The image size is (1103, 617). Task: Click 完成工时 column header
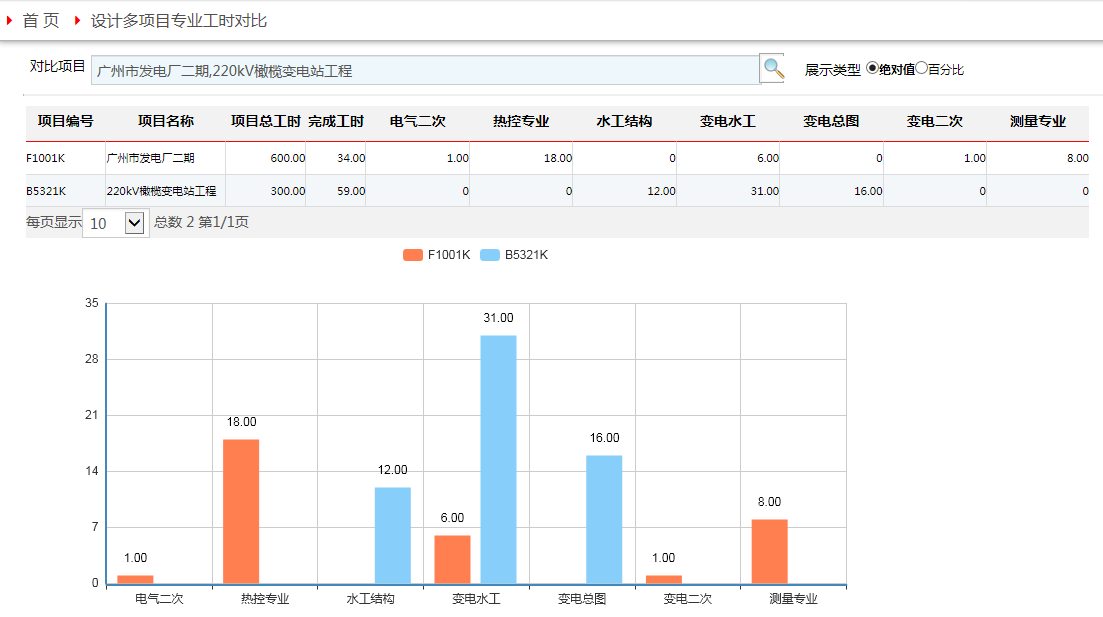(335, 122)
